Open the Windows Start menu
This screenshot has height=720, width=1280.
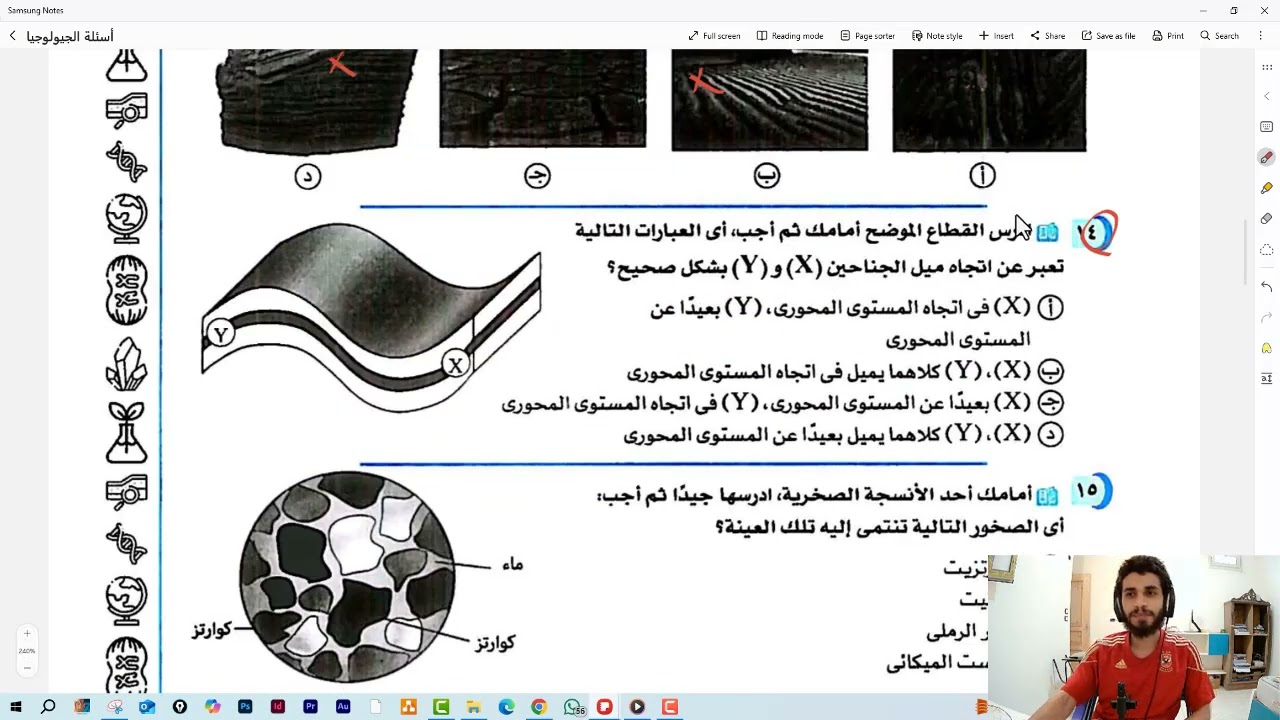(15, 707)
